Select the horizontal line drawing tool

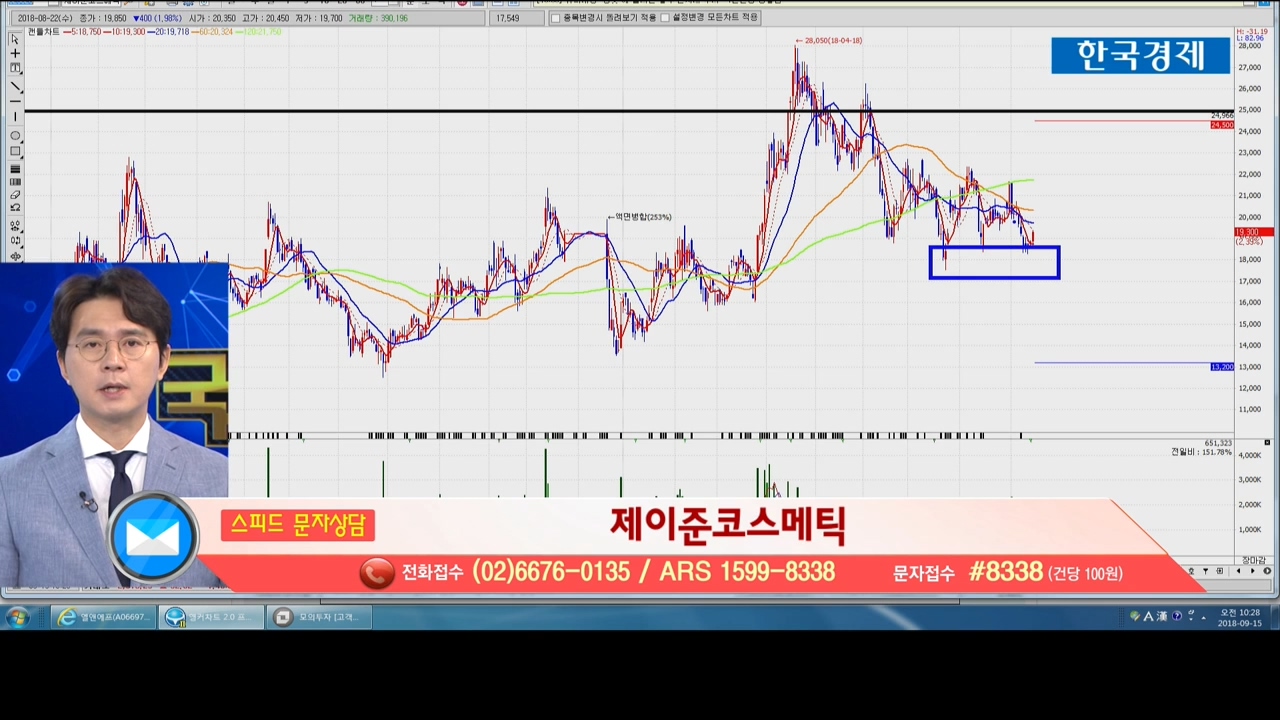point(15,102)
